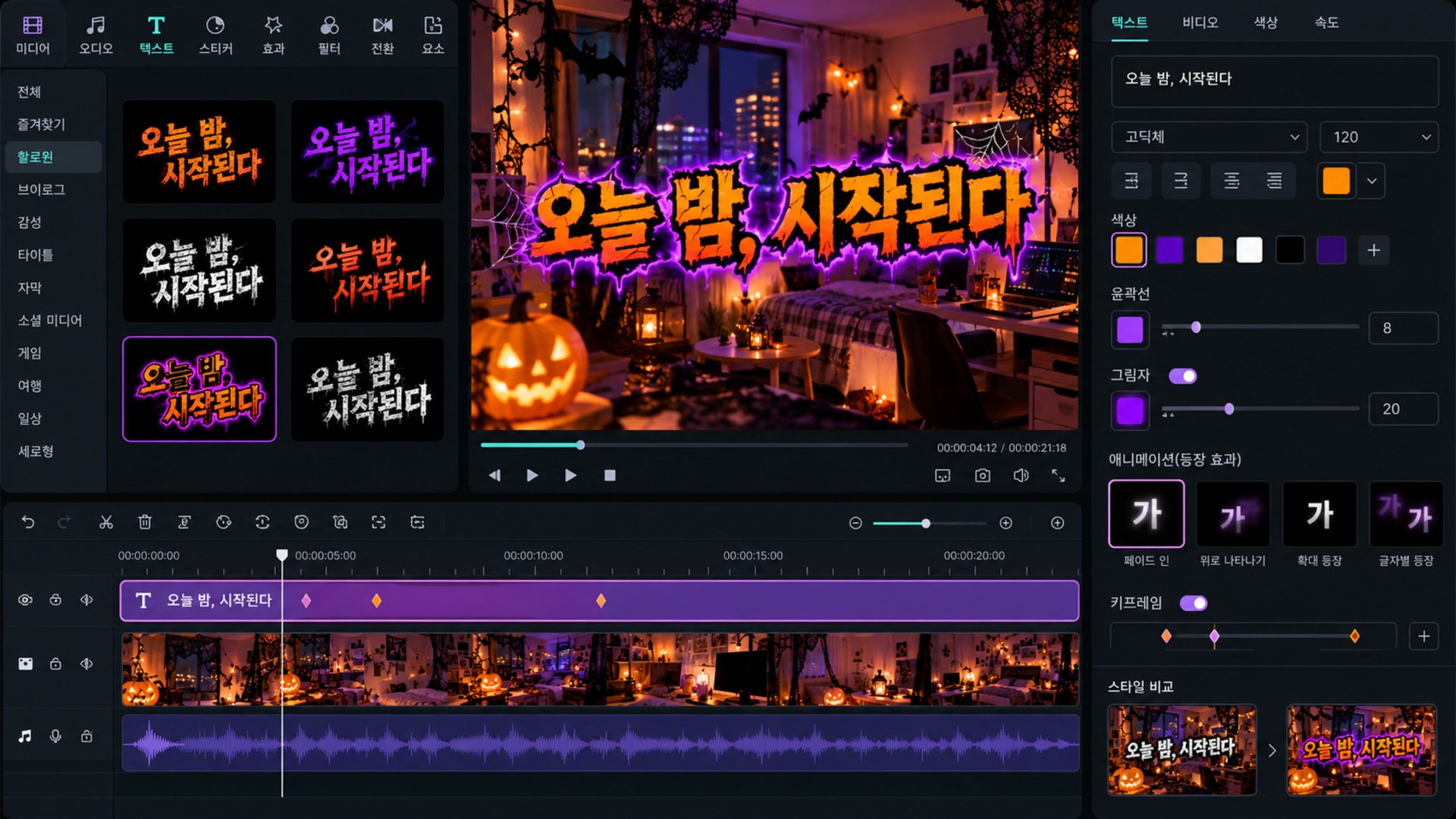Select the 확대 등장 animation
Viewport: 1456px width, 819px height.
point(1319,513)
